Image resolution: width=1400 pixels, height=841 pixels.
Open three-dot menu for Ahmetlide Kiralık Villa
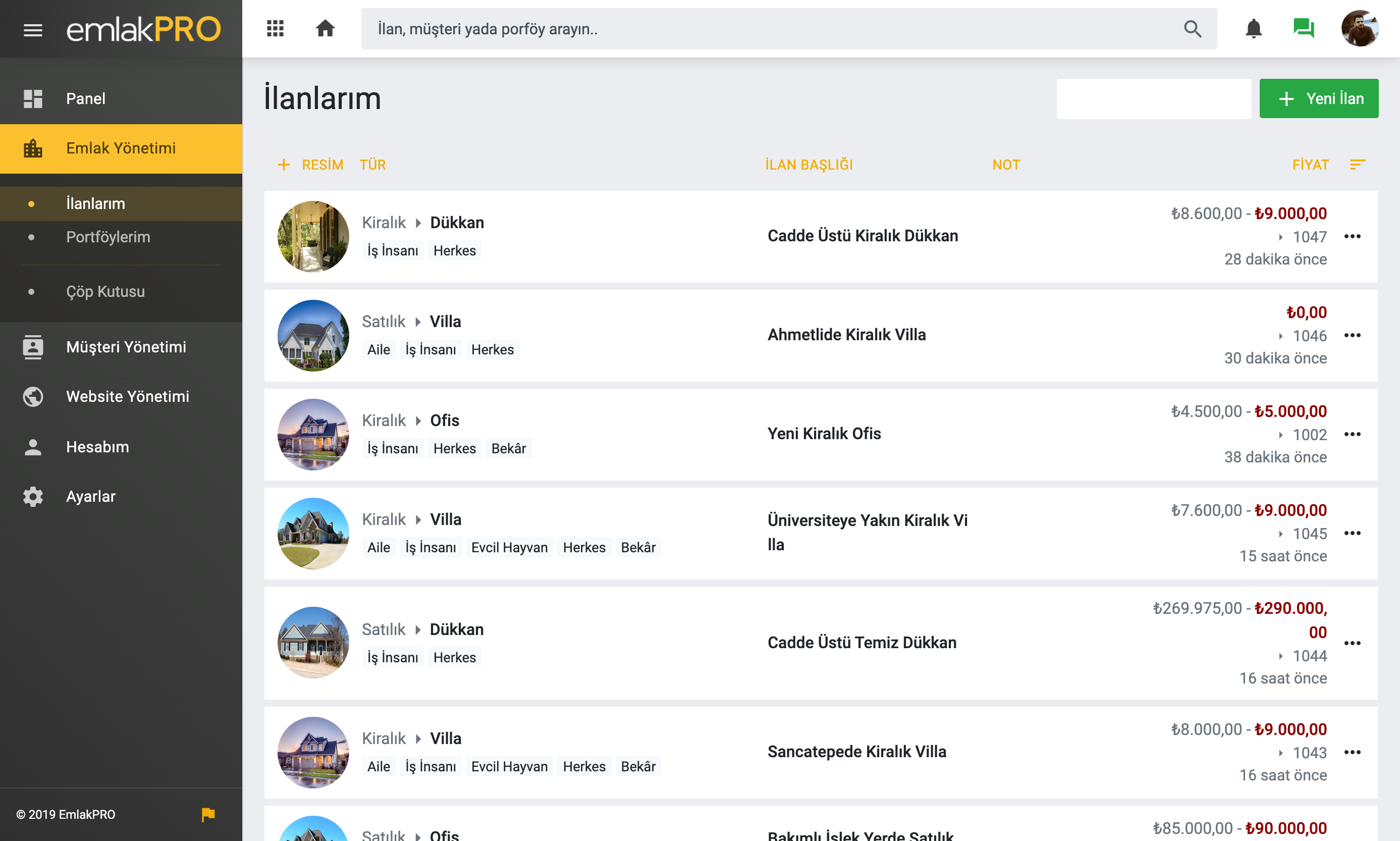tap(1353, 336)
